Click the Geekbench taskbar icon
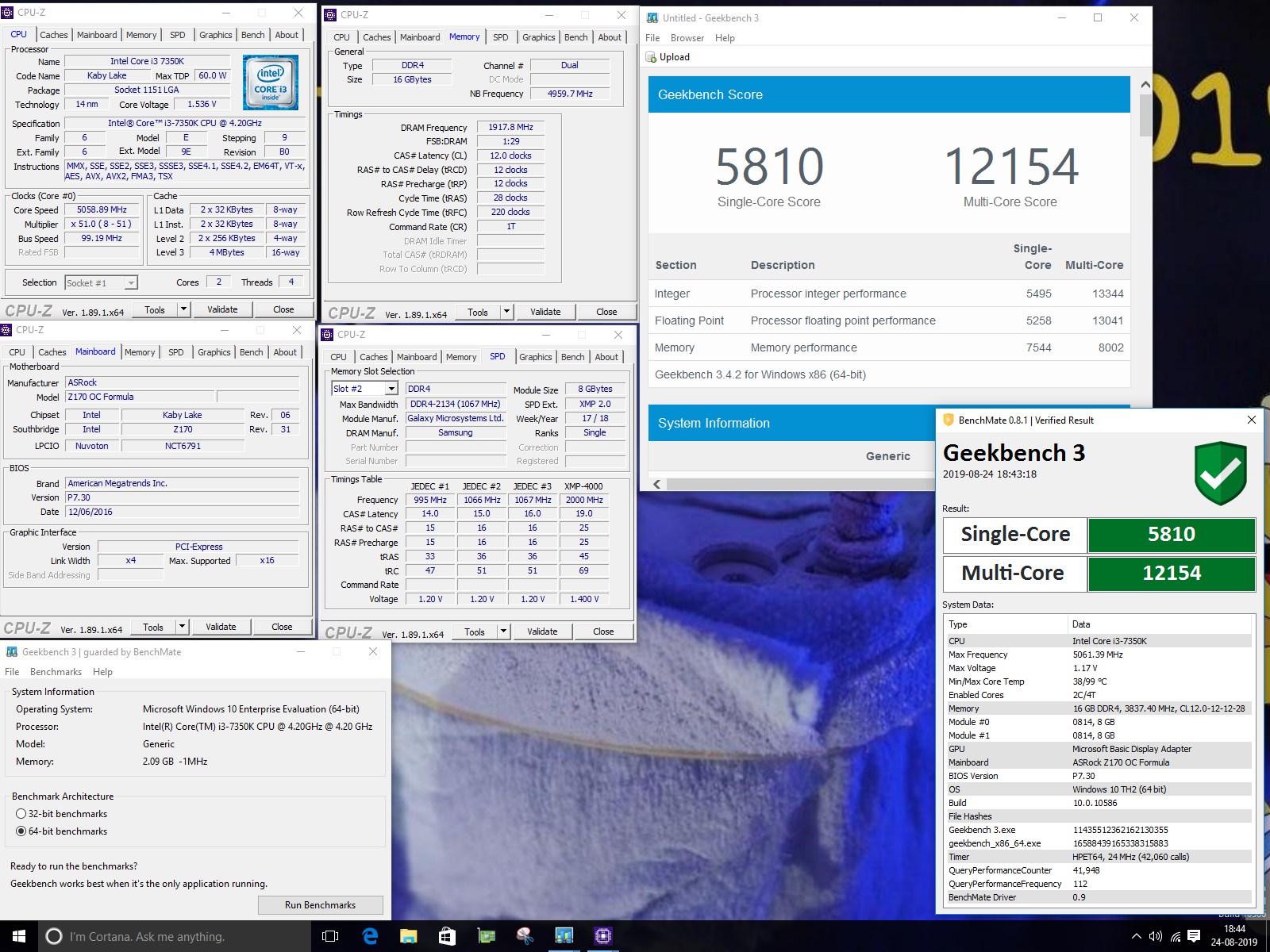 [564, 936]
